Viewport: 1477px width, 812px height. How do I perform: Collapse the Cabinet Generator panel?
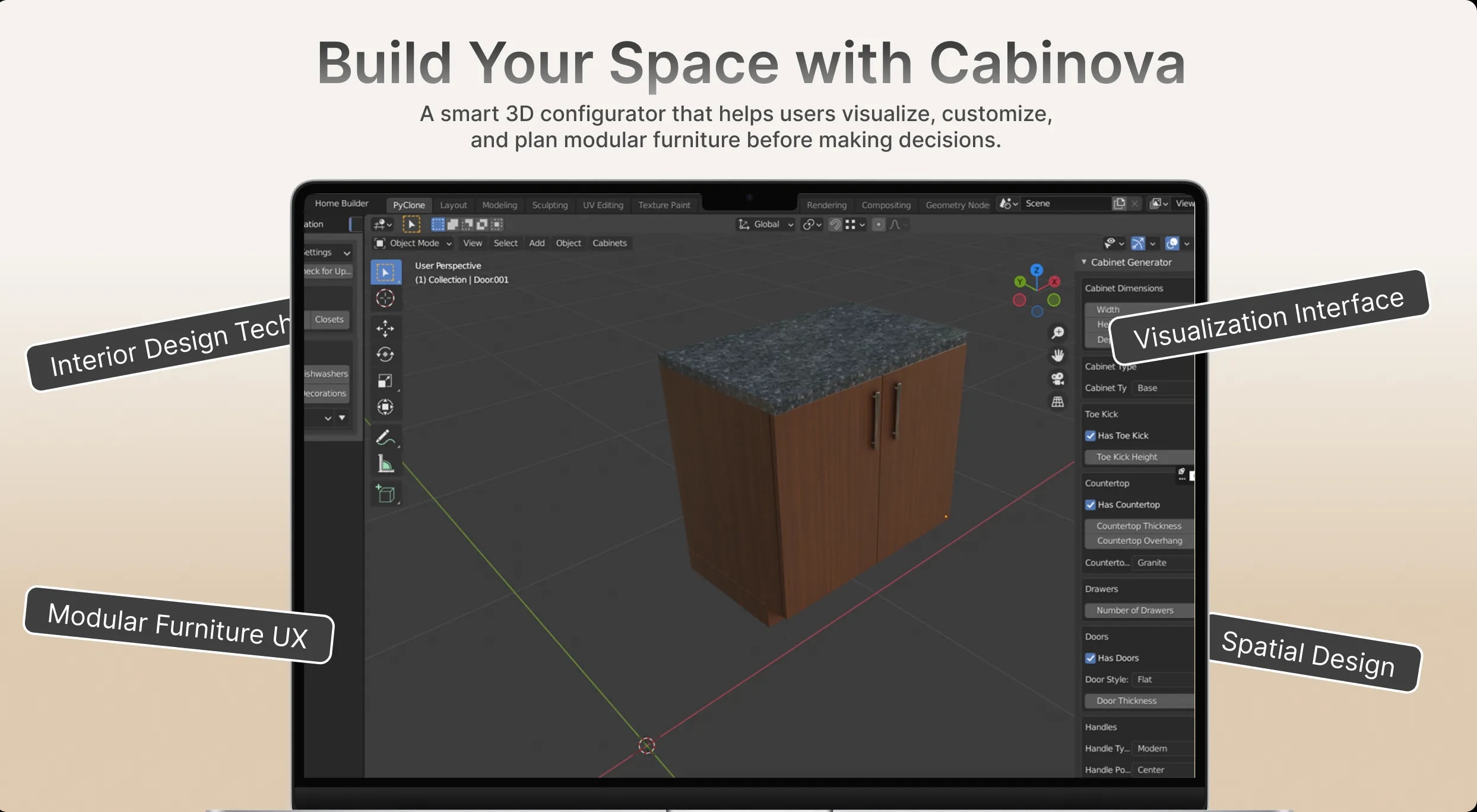pos(1084,262)
